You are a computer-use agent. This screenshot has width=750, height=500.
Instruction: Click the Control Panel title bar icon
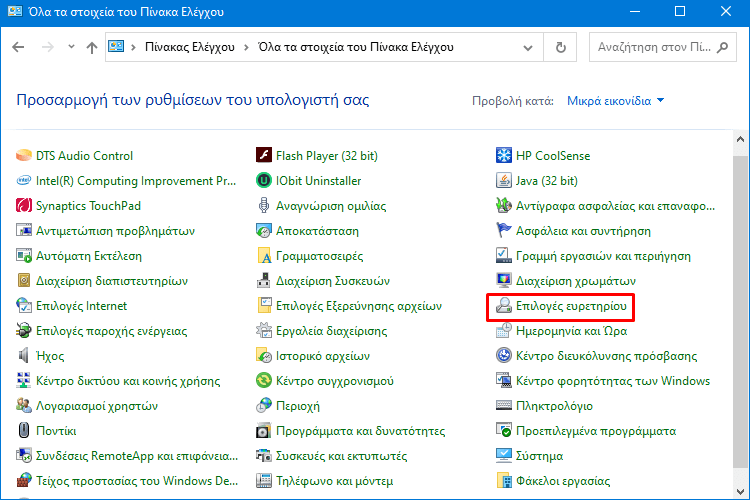pos(15,11)
